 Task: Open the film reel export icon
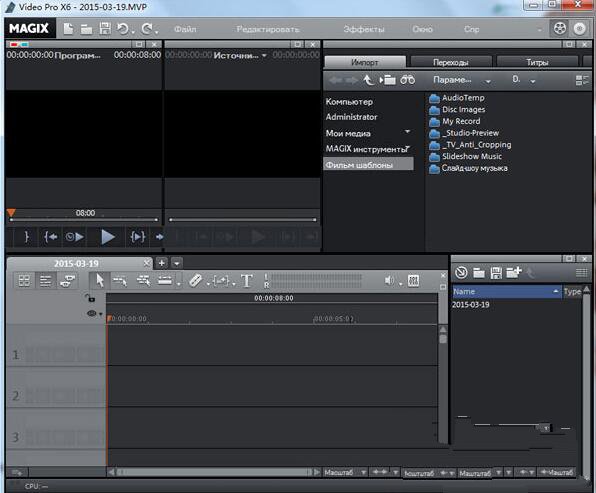pos(560,29)
